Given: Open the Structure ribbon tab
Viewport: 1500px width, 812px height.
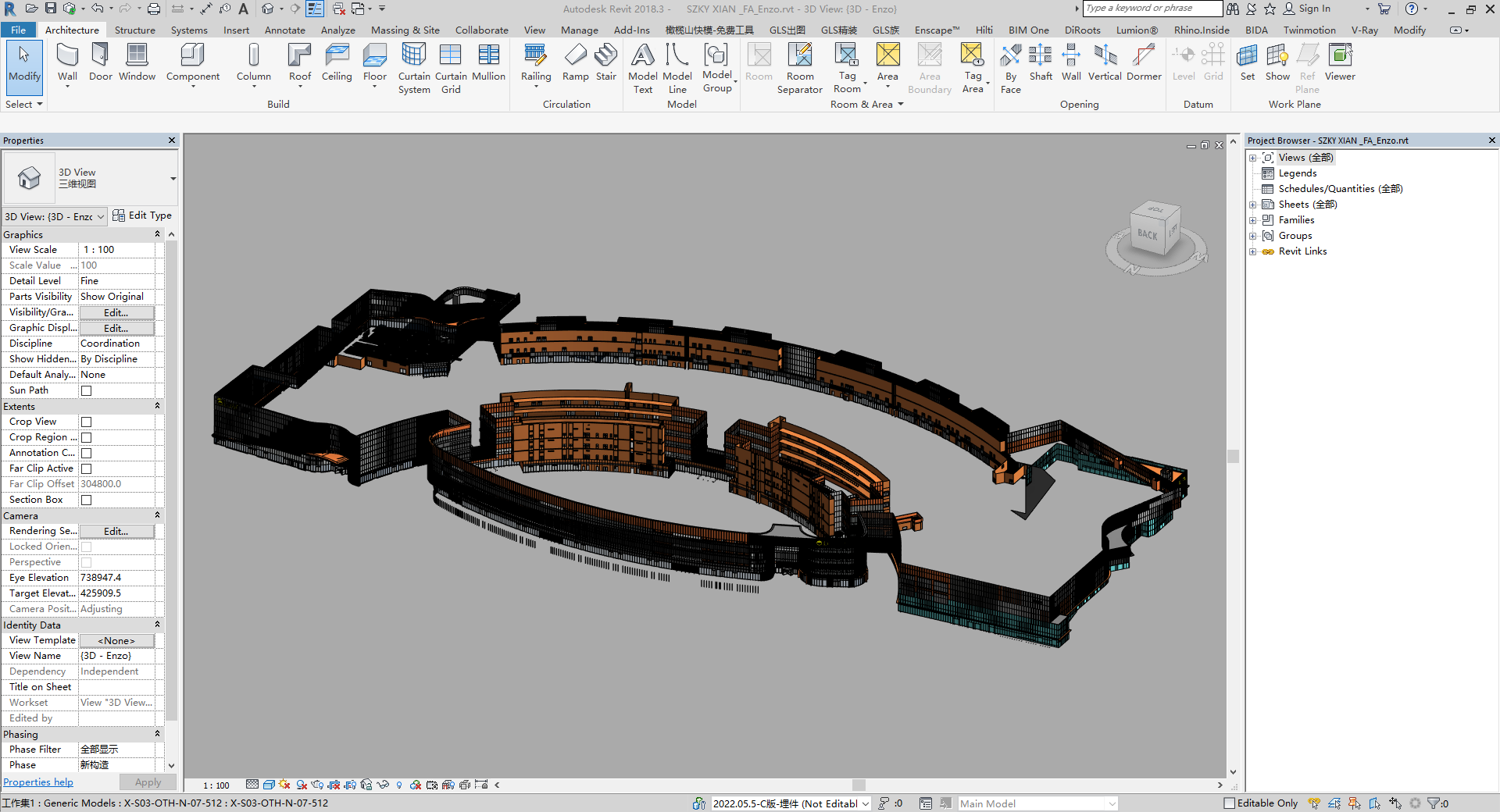Looking at the screenshot, I should 134,30.
